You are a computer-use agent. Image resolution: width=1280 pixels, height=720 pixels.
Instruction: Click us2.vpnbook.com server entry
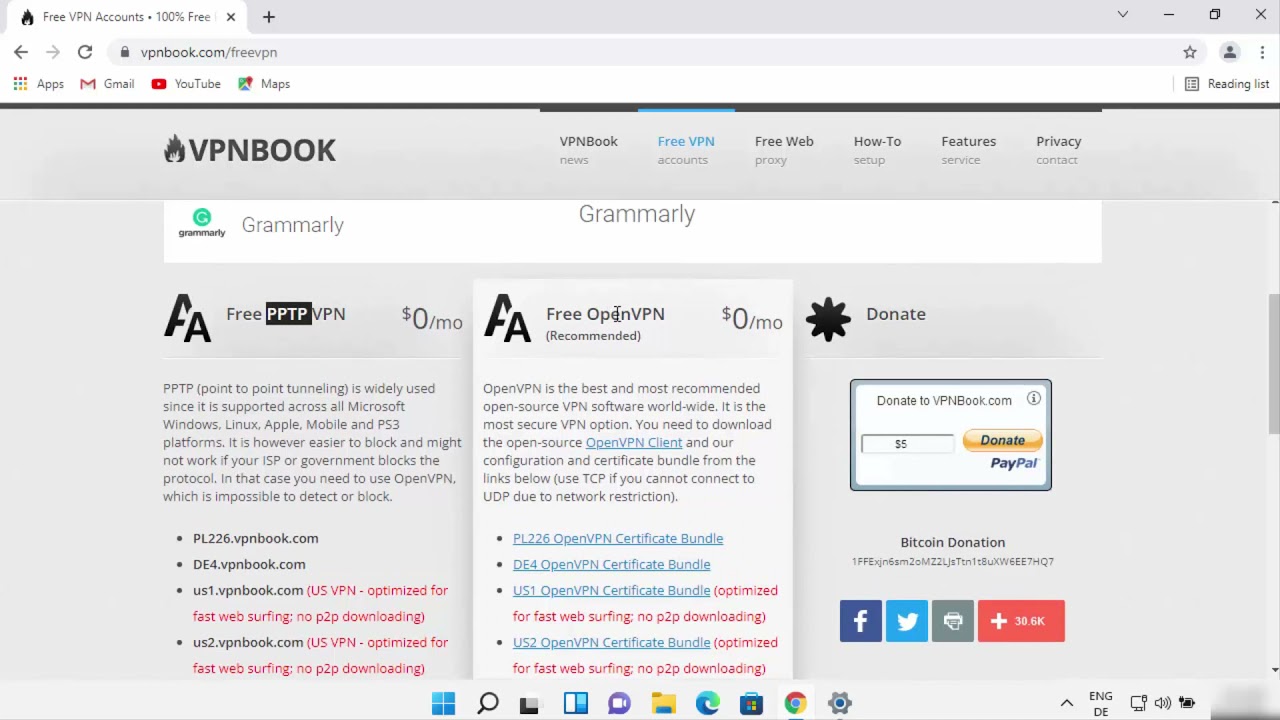click(x=248, y=642)
